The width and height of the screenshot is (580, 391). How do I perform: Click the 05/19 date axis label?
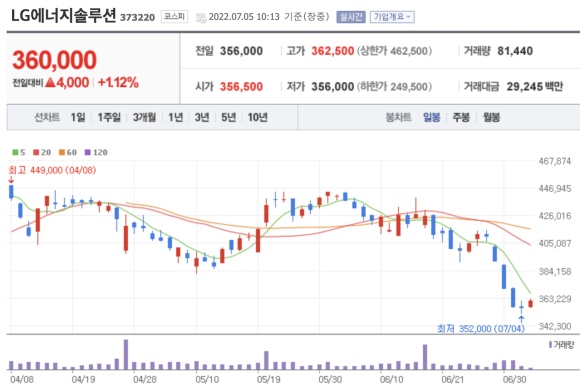point(269,380)
